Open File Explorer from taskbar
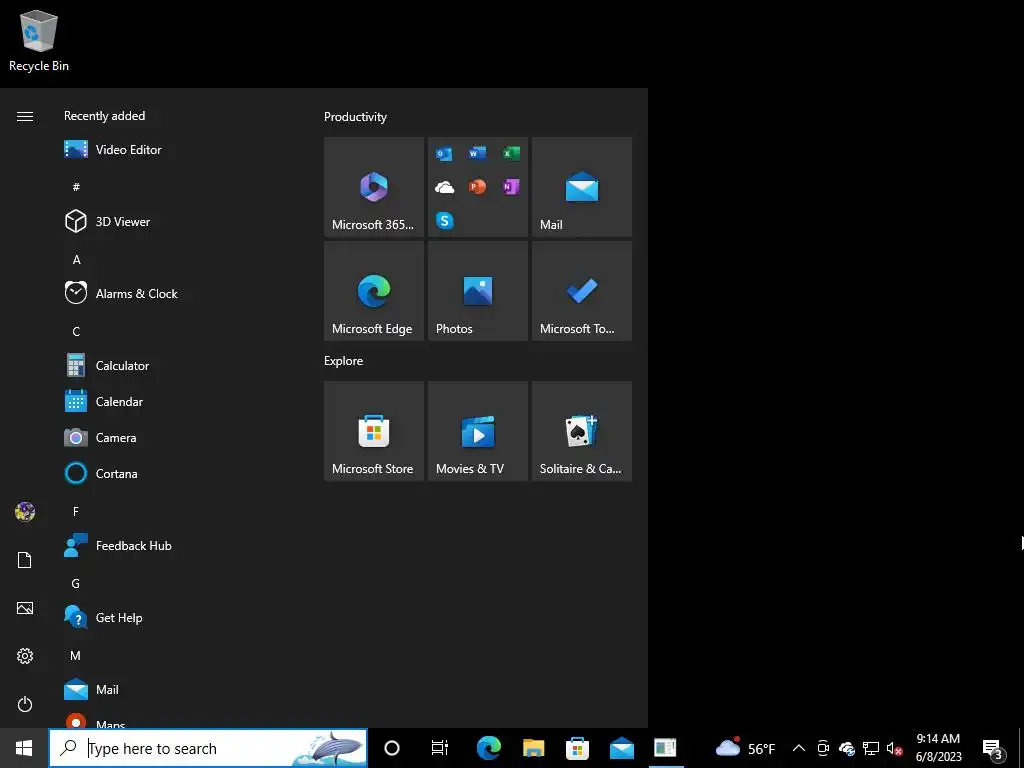The width and height of the screenshot is (1024, 768). [533, 748]
